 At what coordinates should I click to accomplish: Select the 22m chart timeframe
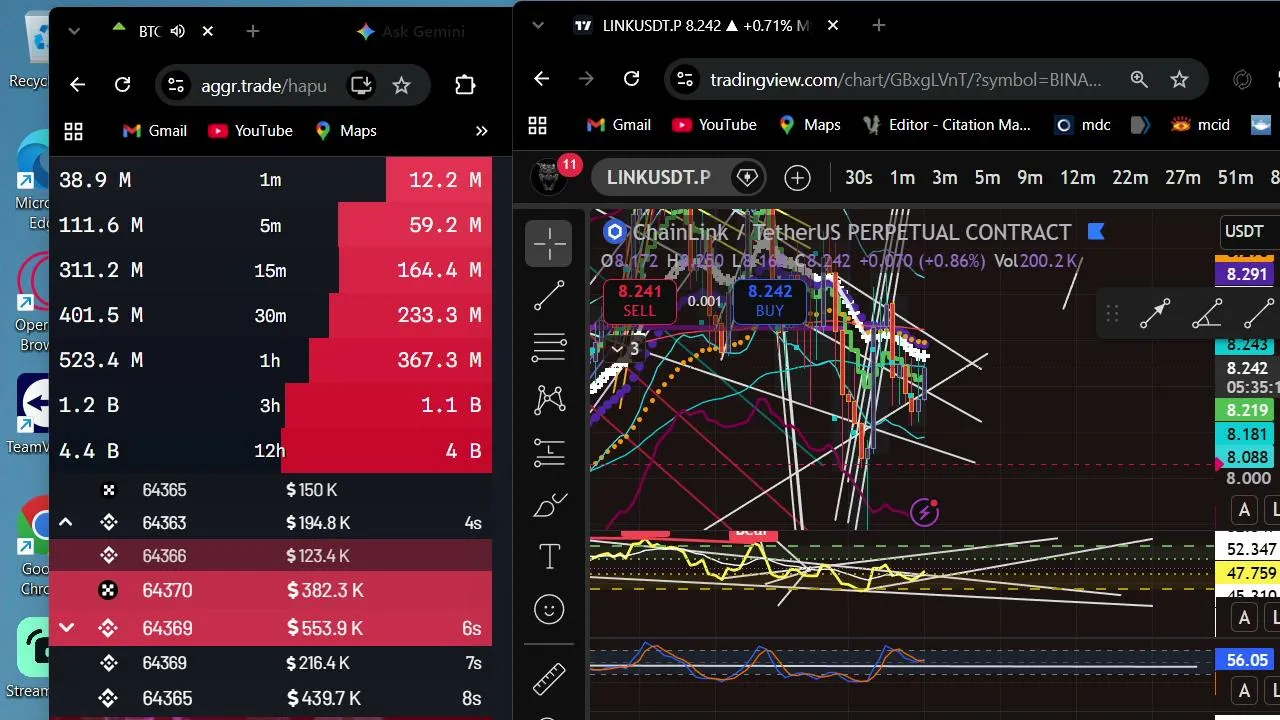[x=1130, y=177]
